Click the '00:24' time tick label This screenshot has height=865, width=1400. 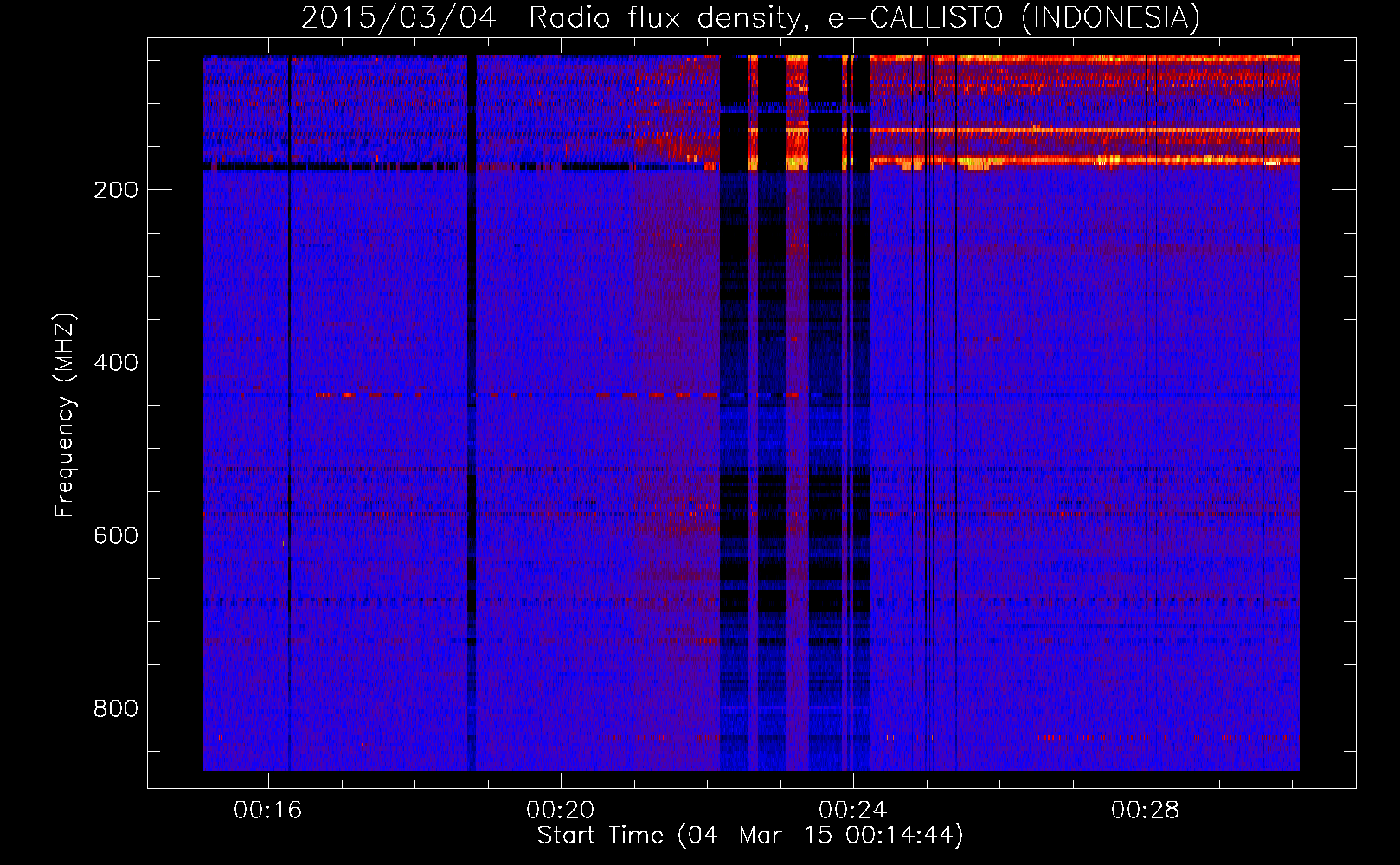coord(852,811)
